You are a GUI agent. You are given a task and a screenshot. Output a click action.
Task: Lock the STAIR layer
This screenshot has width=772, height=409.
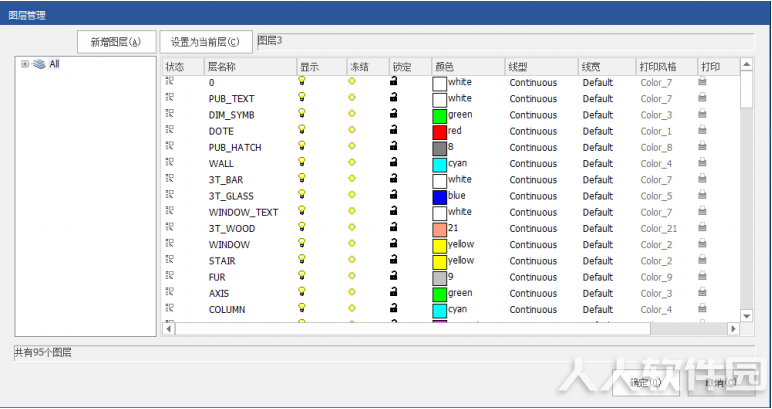tap(393, 260)
